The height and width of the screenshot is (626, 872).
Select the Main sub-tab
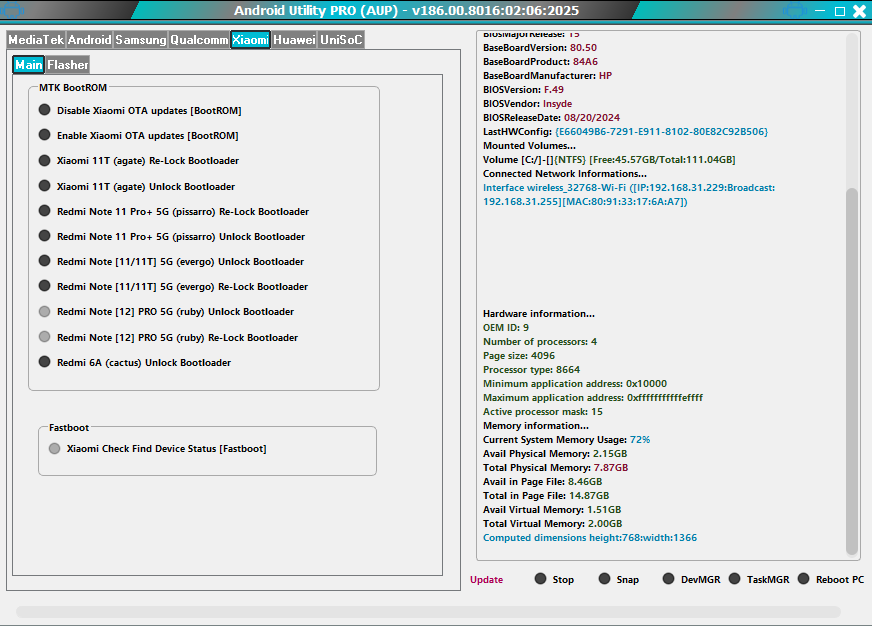coord(29,64)
